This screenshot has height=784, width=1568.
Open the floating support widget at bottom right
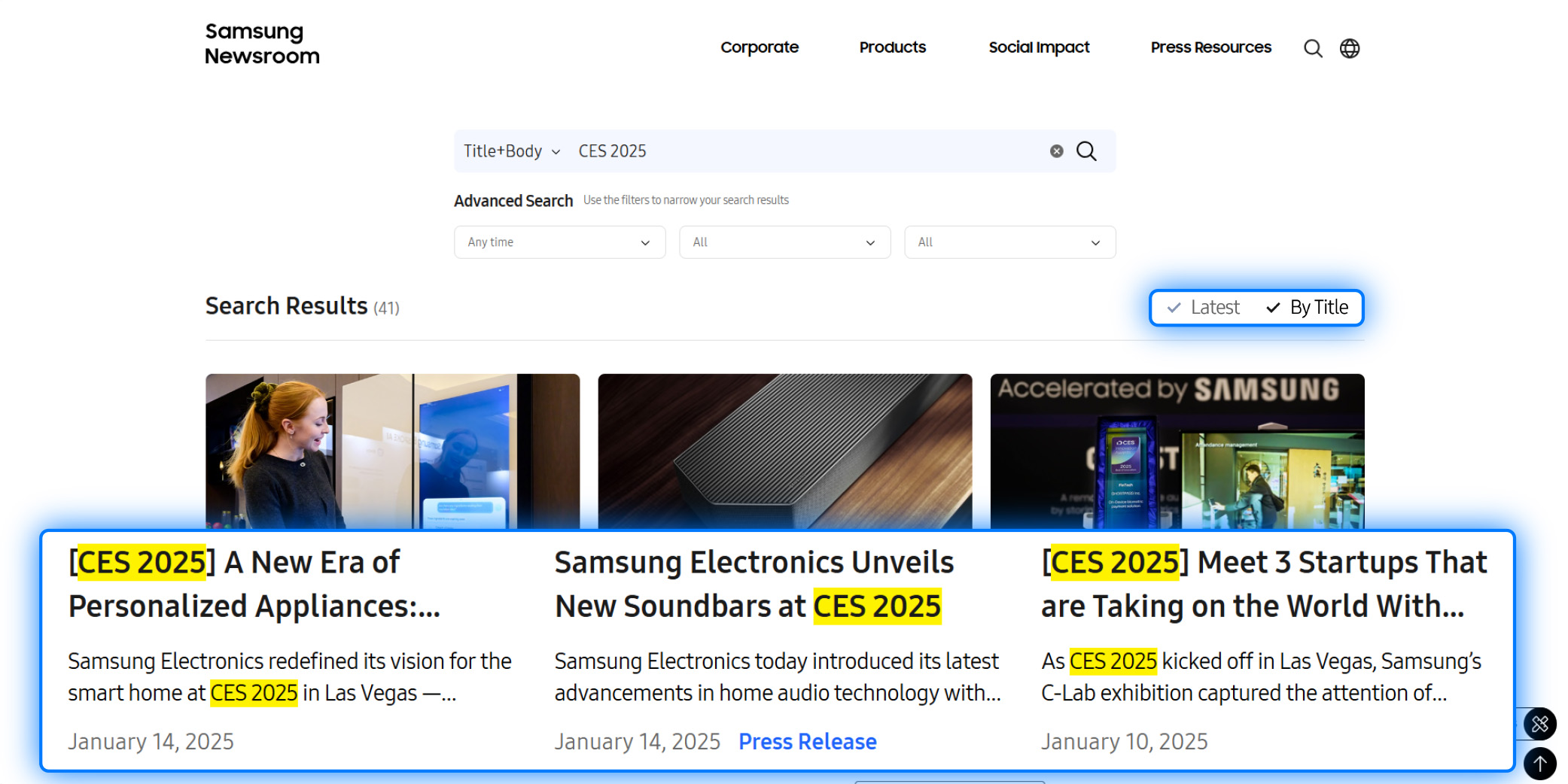pyautogui.click(x=1539, y=725)
